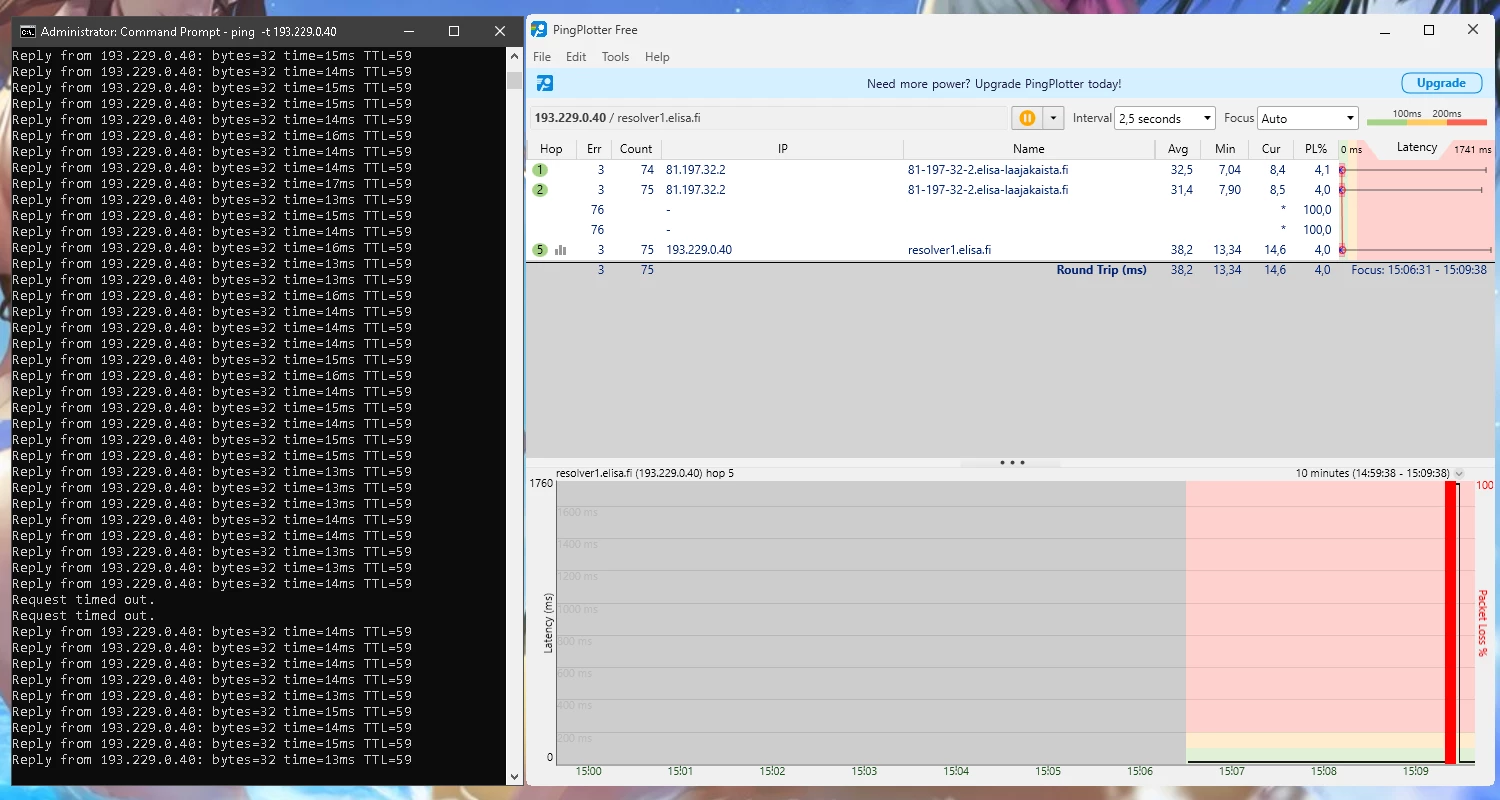Open the Focus dropdown set to Auto
Viewport: 1500px width, 800px height.
(x=1308, y=118)
